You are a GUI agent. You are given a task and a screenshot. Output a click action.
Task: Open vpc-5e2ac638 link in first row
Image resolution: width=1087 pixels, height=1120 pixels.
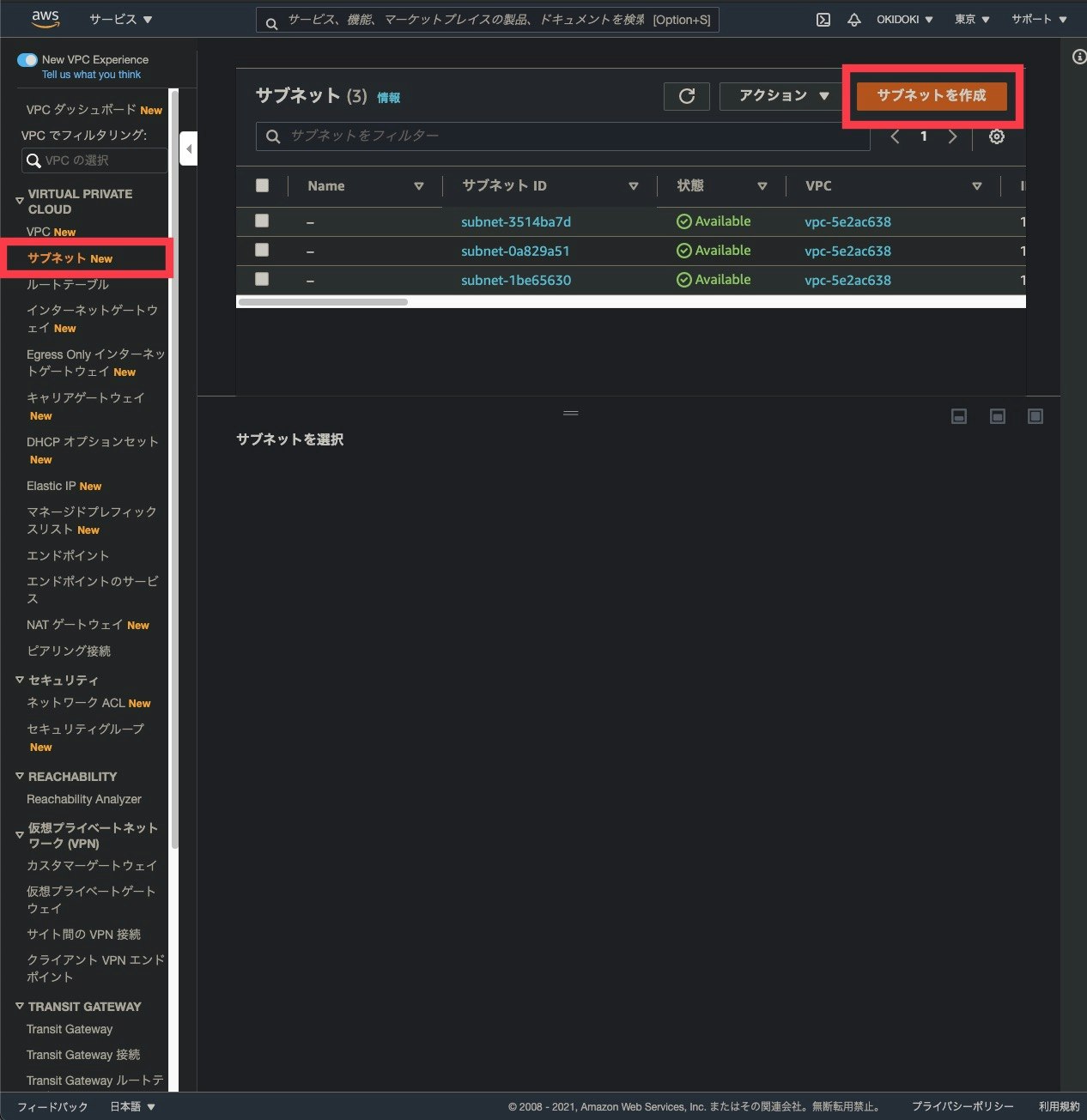(x=847, y=221)
